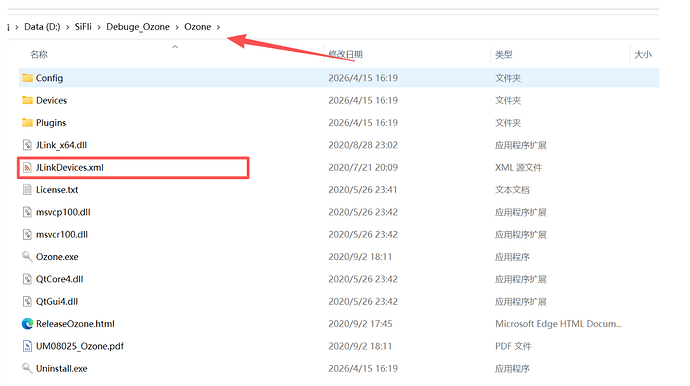Click the Plugins folder icon
The image size is (690, 386).
click(x=27, y=122)
